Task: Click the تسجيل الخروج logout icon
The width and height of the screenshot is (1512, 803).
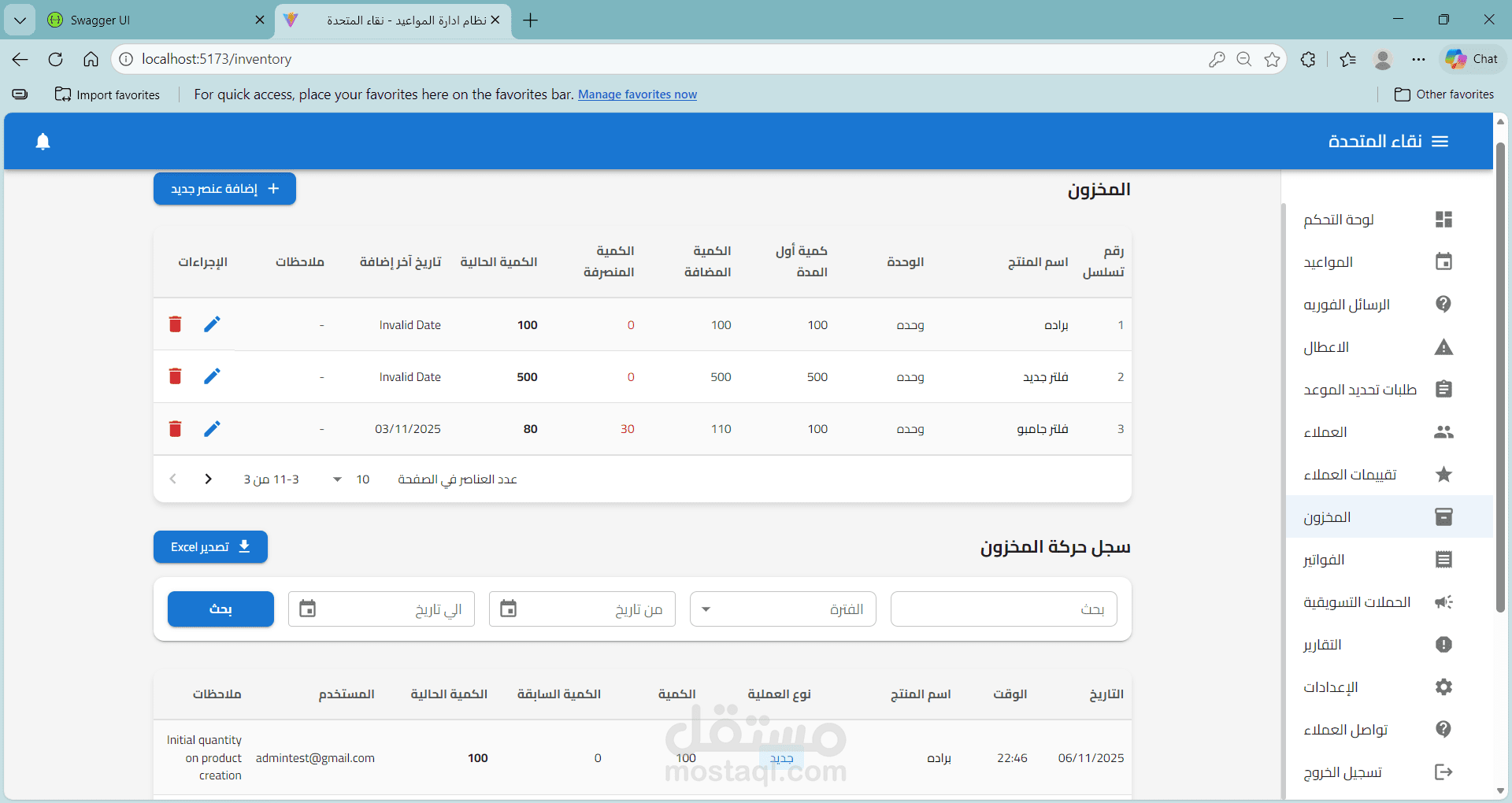Action: pyautogui.click(x=1443, y=772)
